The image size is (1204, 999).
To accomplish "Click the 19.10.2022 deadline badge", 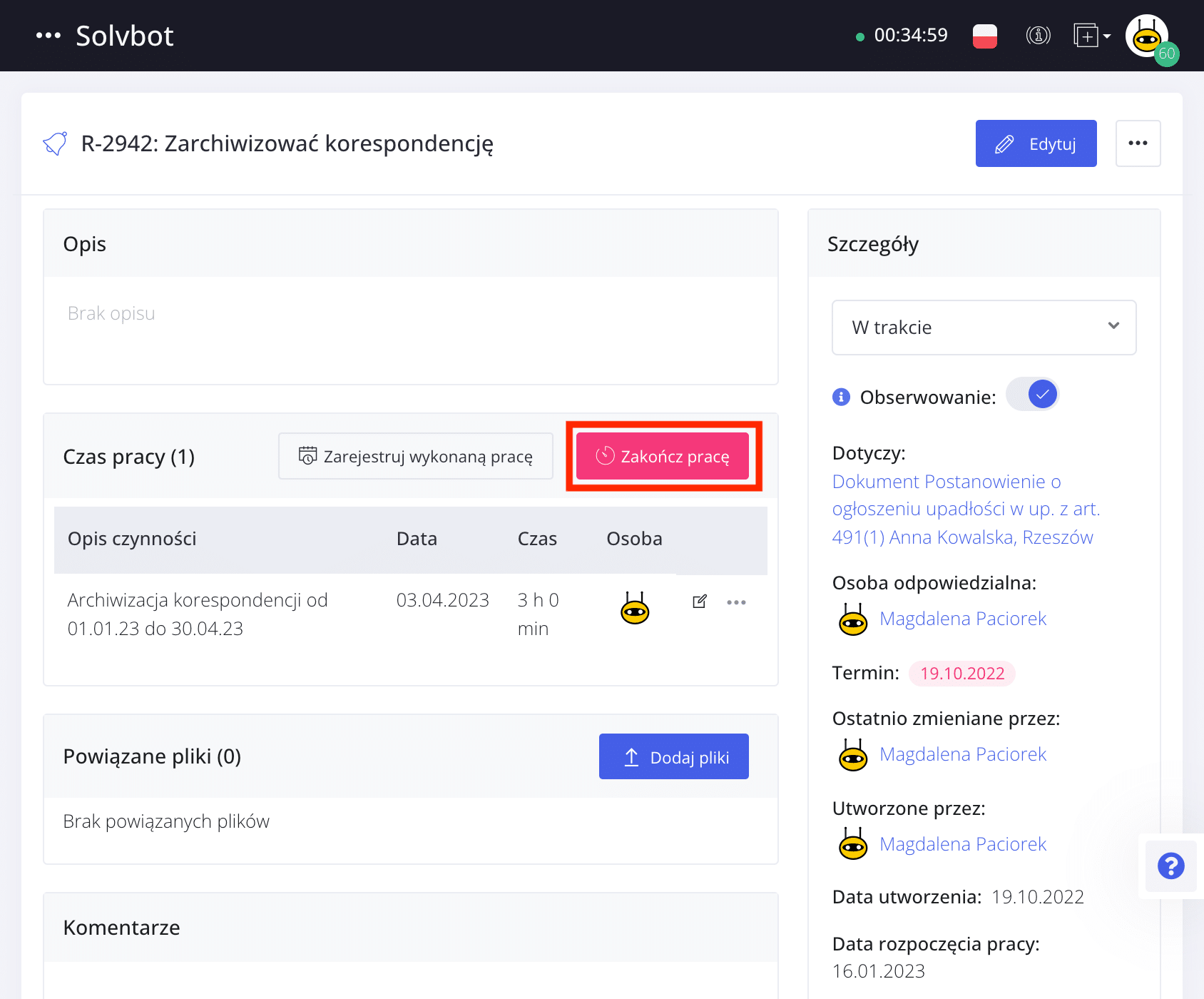I will [961, 673].
